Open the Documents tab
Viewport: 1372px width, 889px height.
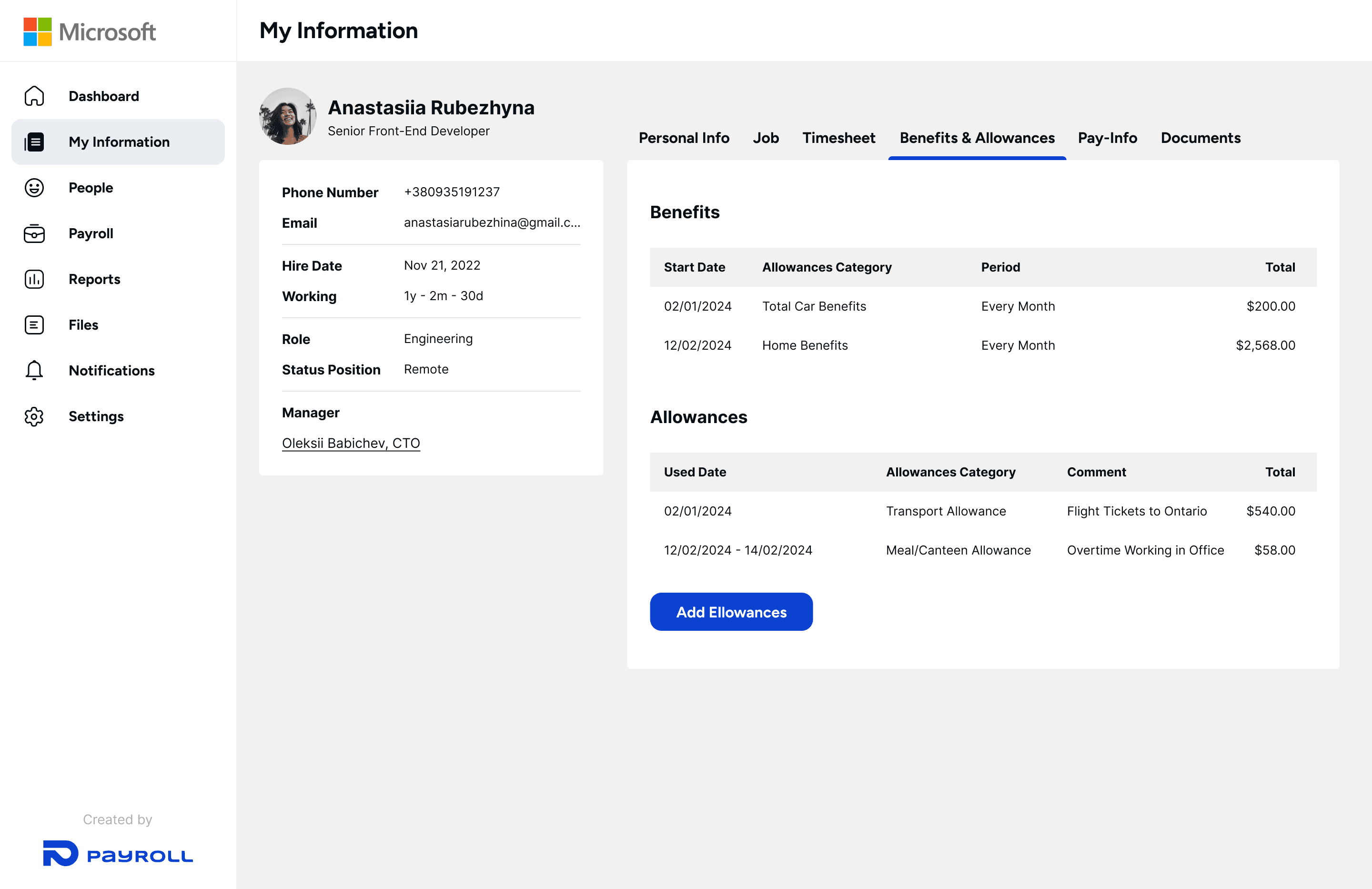[1200, 138]
